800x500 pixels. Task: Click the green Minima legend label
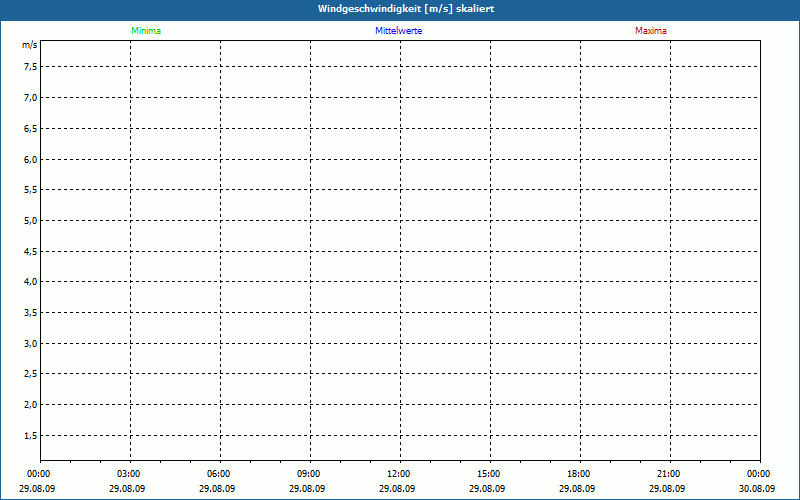(x=146, y=31)
